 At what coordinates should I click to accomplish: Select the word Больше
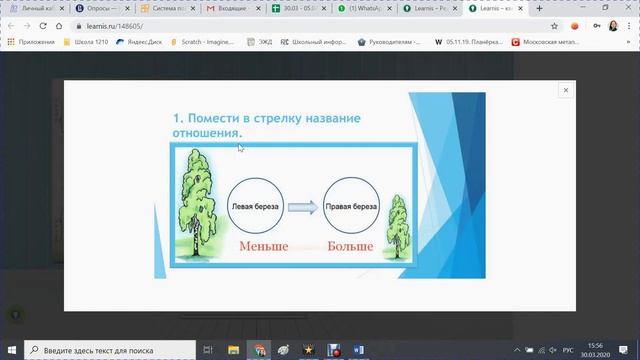(350, 247)
